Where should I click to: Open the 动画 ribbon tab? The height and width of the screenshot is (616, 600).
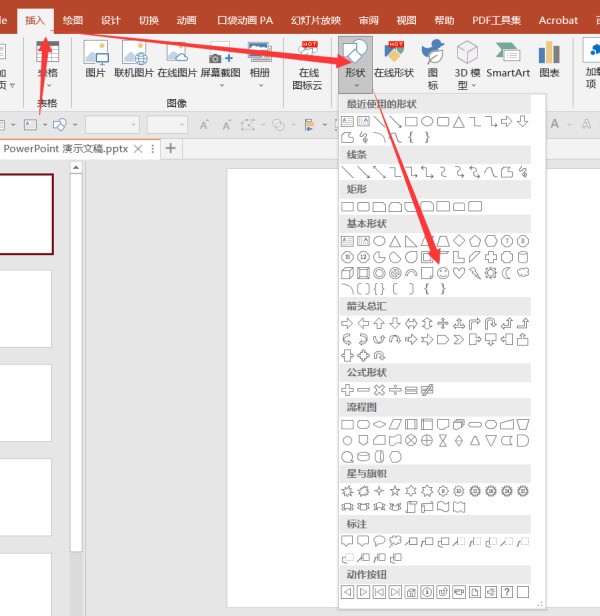186,20
